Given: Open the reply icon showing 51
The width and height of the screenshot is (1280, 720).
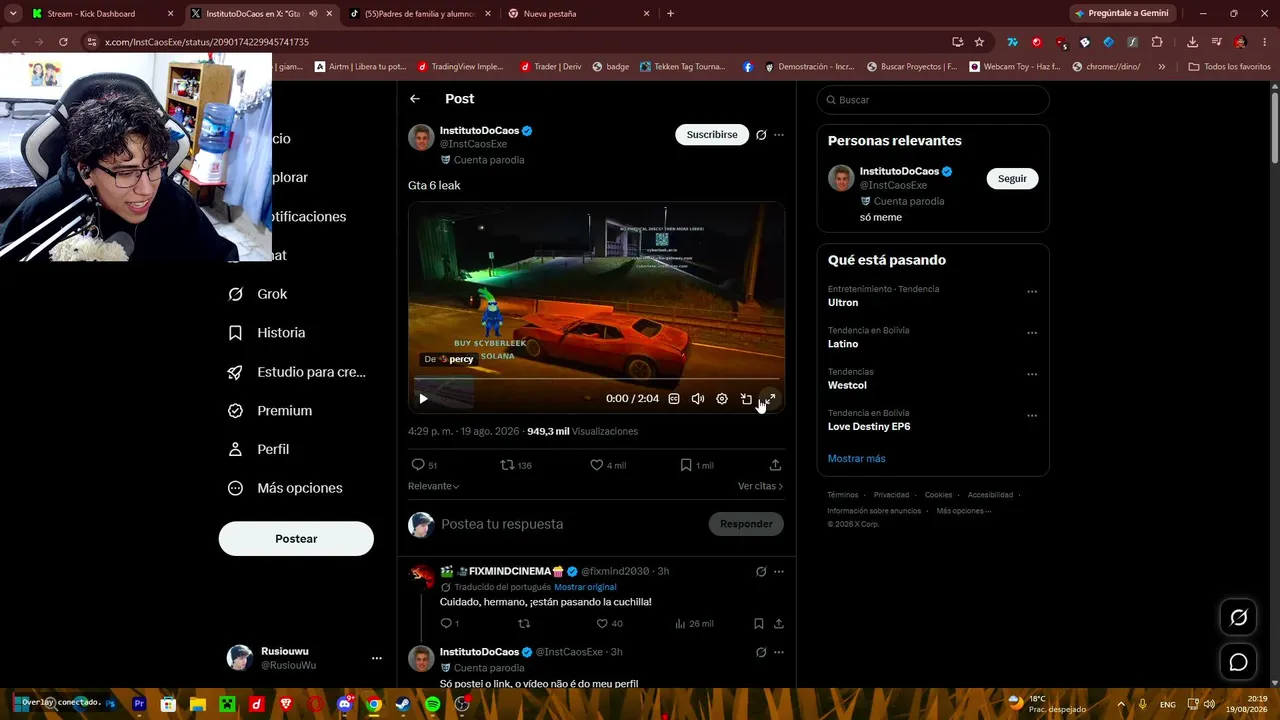Looking at the screenshot, I should pyautogui.click(x=418, y=465).
